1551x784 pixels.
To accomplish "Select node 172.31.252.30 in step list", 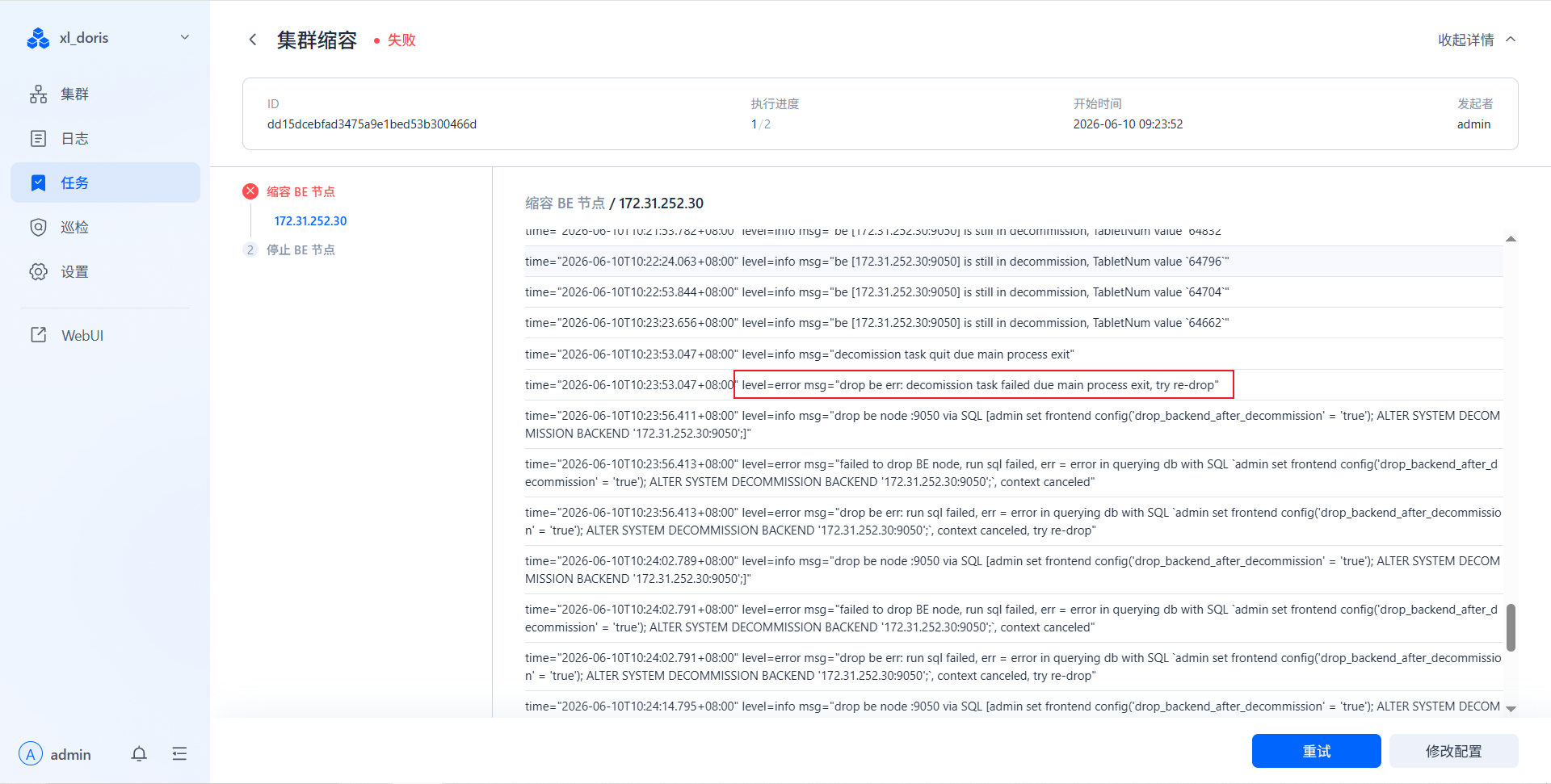I will click(x=310, y=220).
